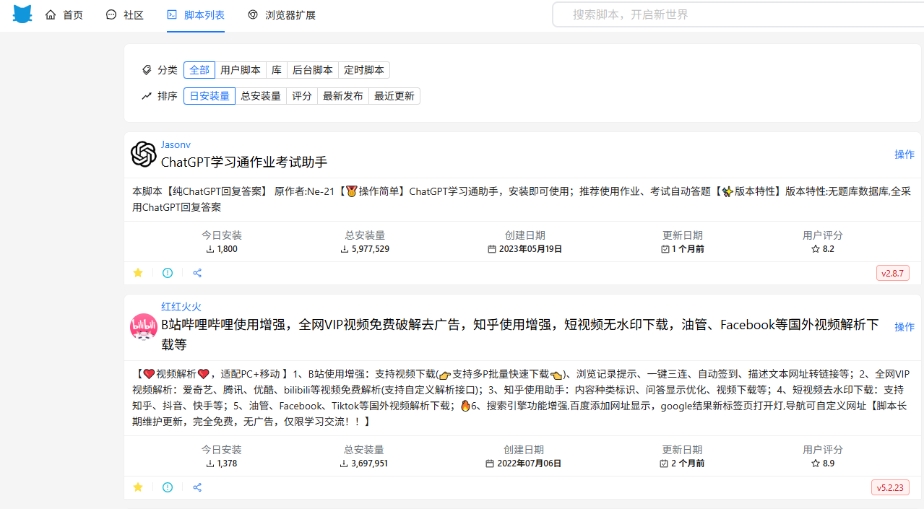Select 用户脚本 category filter

point(240,70)
